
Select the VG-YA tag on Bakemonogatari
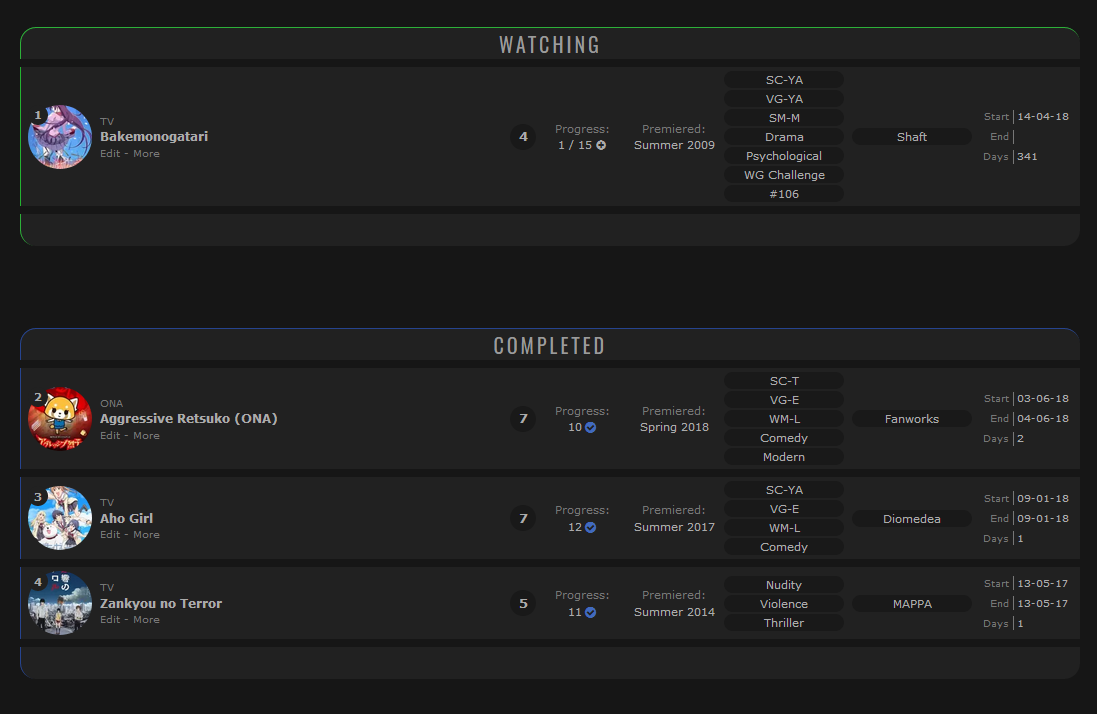(x=784, y=99)
